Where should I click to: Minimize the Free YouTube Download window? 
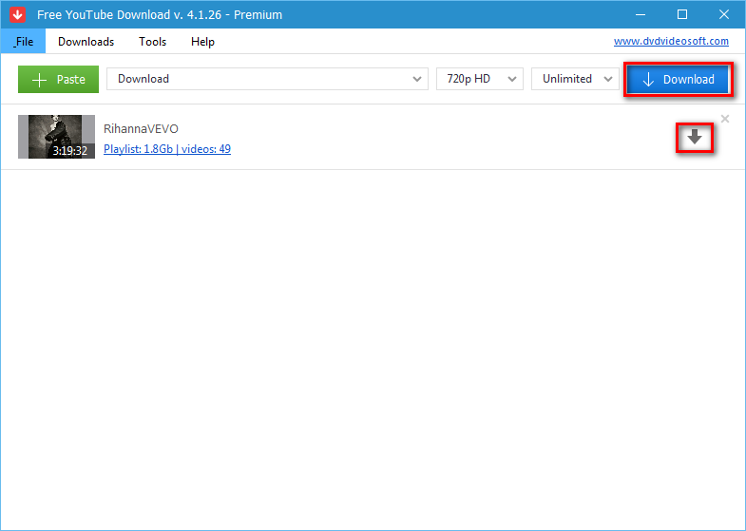click(640, 15)
